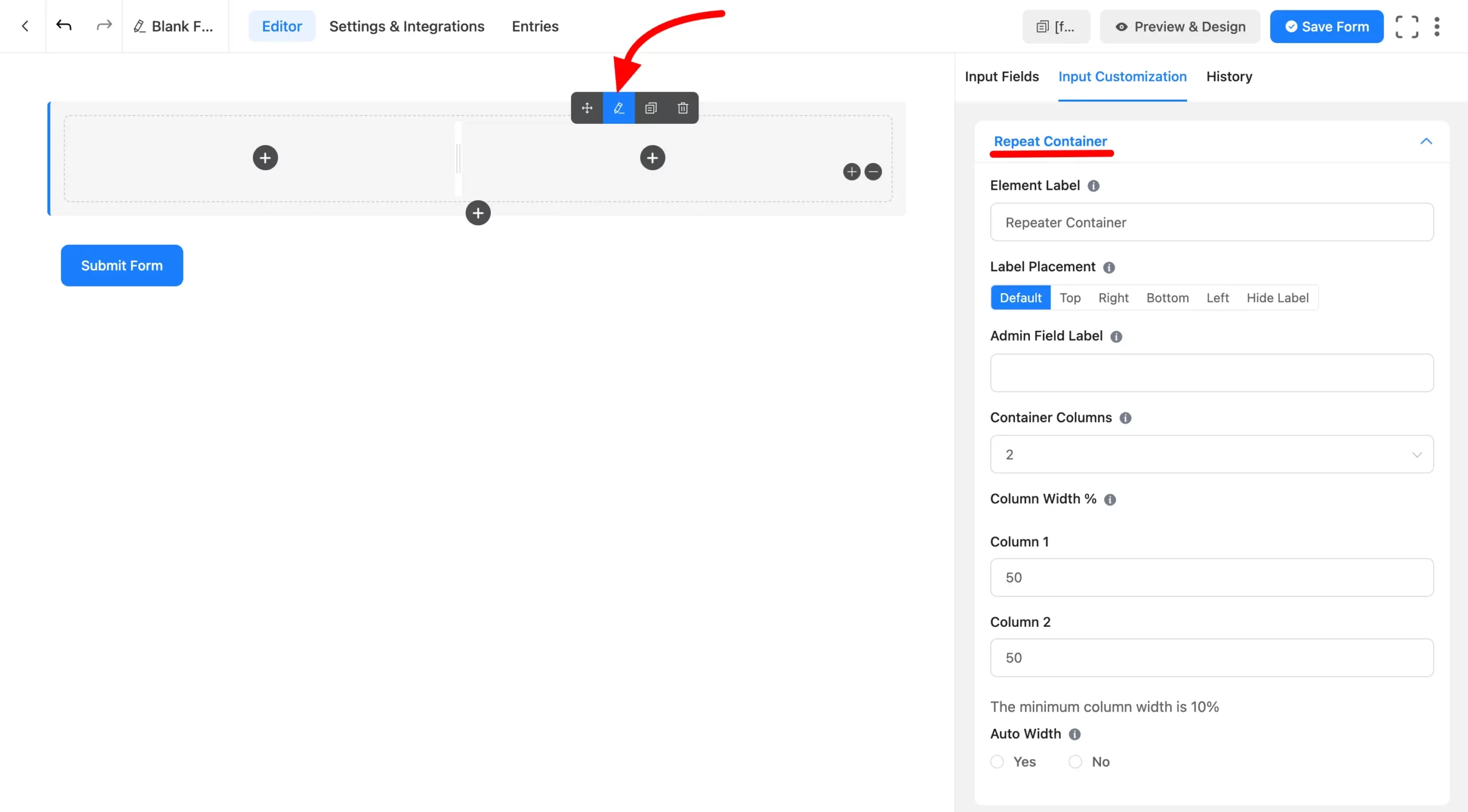Click the redo arrow icon

pyautogui.click(x=104, y=26)
